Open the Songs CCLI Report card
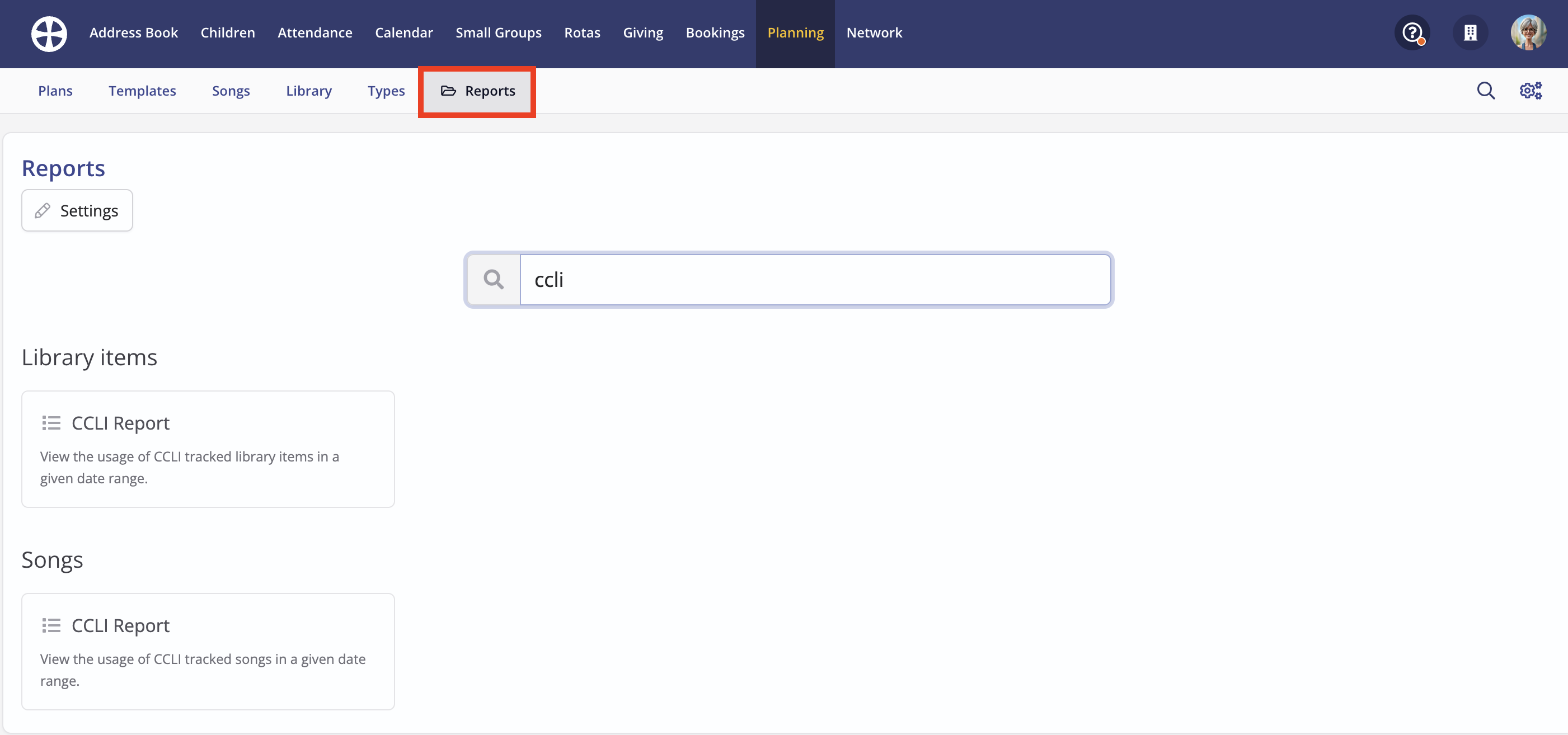 pos(208,652)
